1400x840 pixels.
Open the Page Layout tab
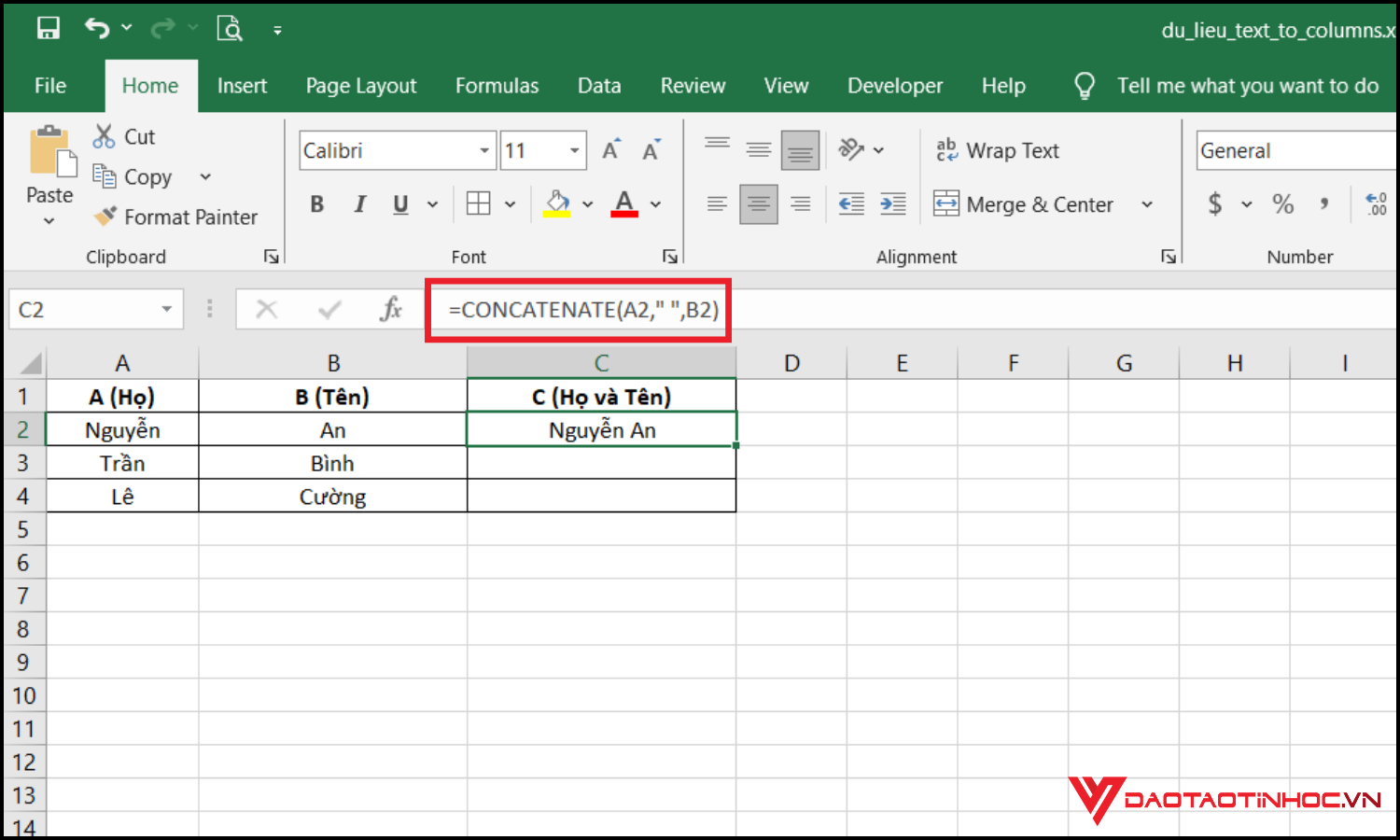(361, 86)
